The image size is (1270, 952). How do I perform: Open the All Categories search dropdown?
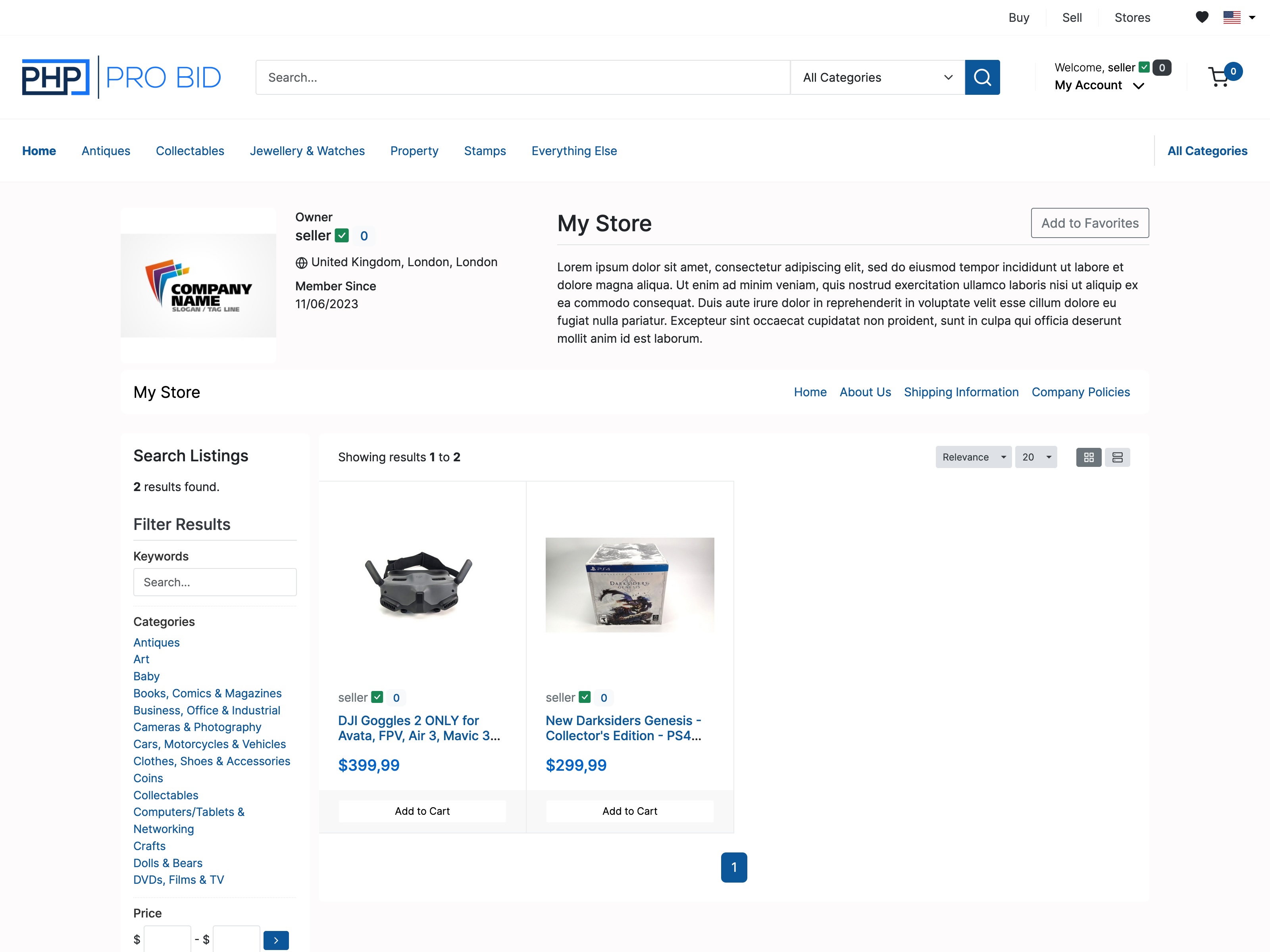(877, 77)
